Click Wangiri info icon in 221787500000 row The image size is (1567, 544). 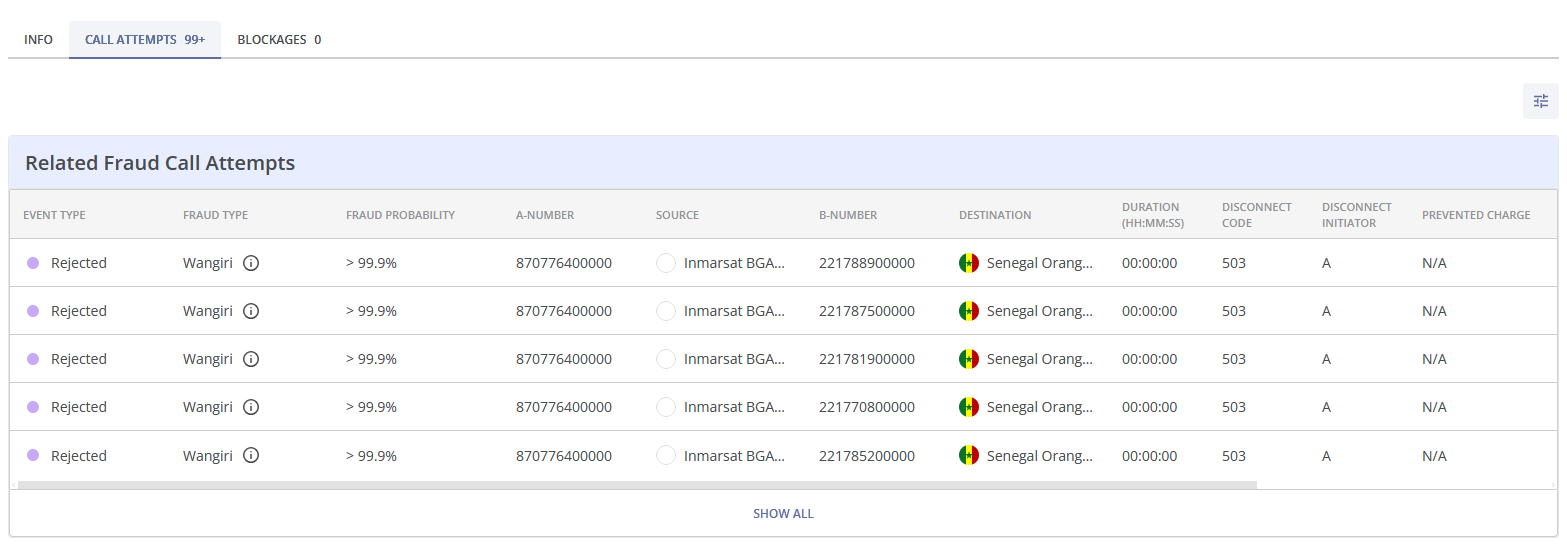pyautogui.click(x=251, y=311)
